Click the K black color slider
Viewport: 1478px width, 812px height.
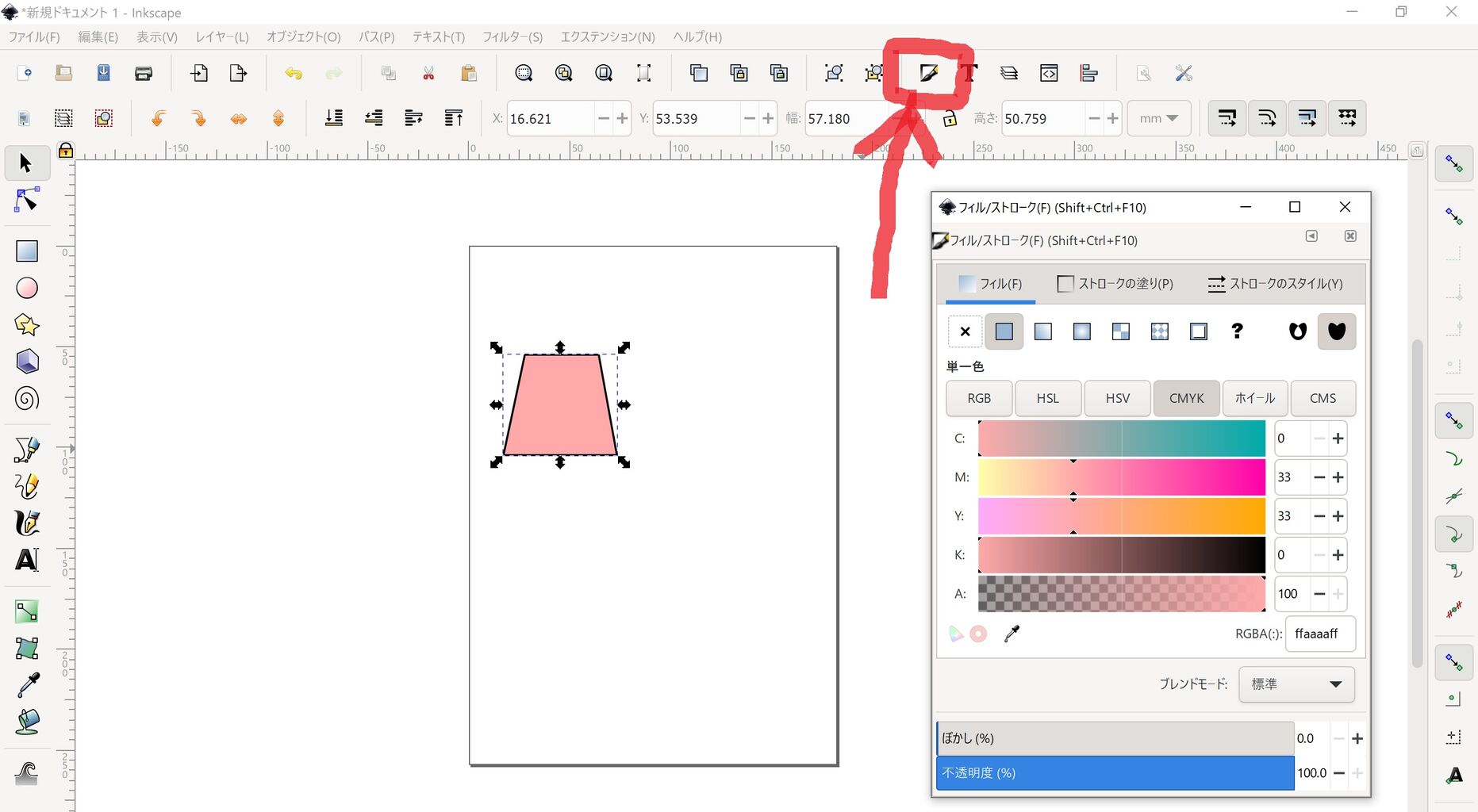point(1122,555)
